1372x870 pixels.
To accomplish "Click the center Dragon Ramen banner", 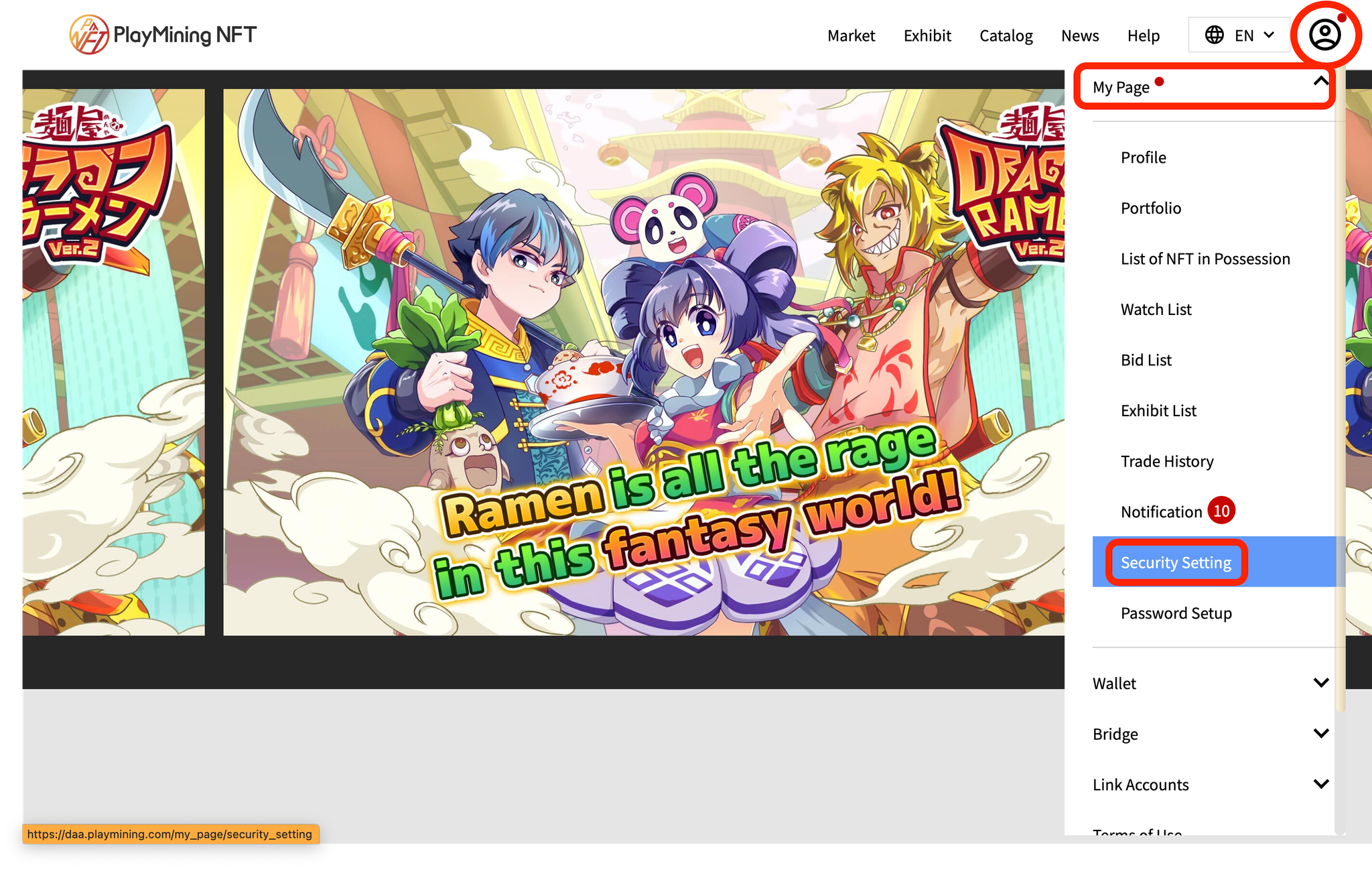I will (643, 362).
